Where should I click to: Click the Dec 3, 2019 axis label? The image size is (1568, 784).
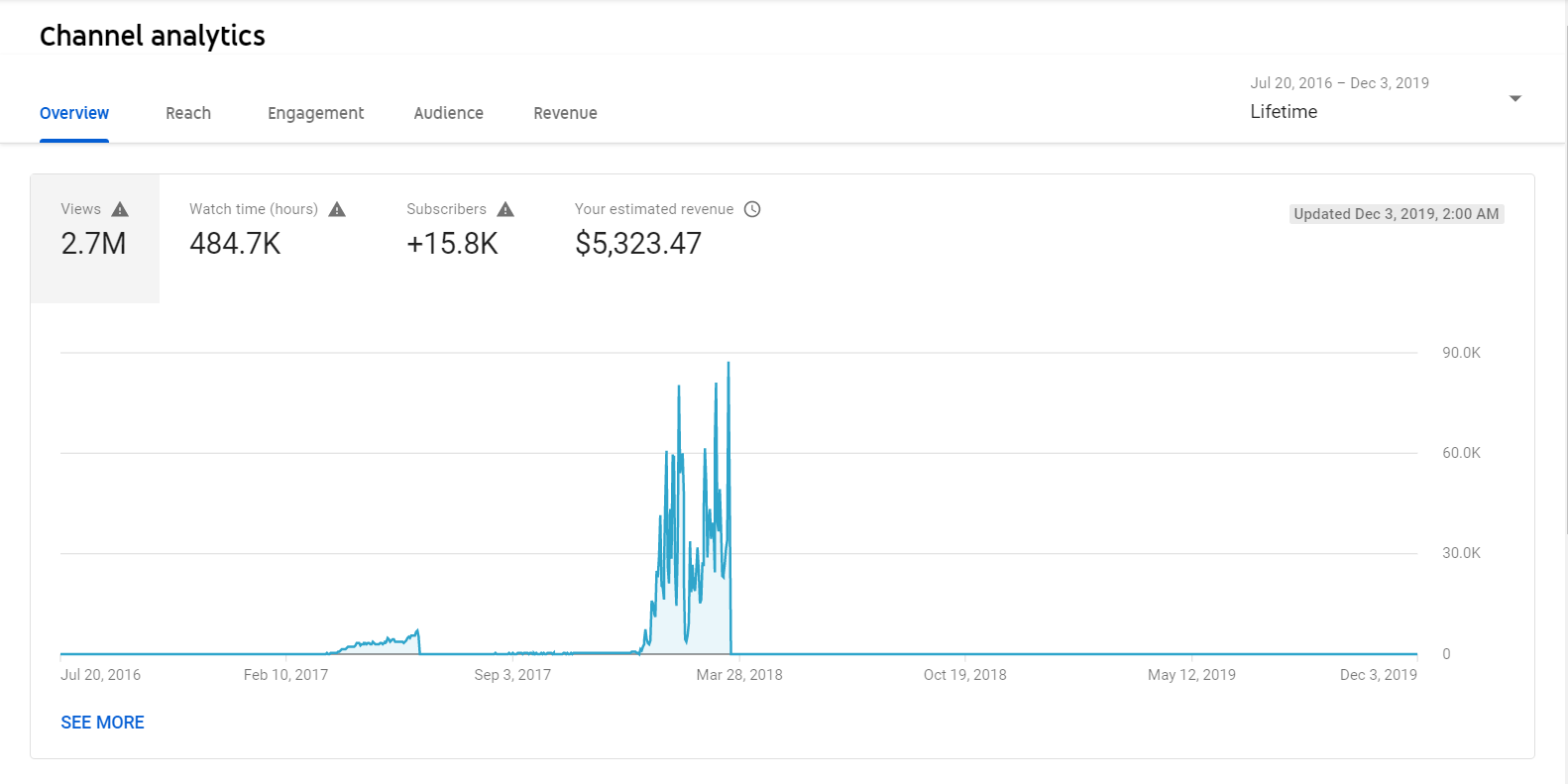(x=1379, y=675)
